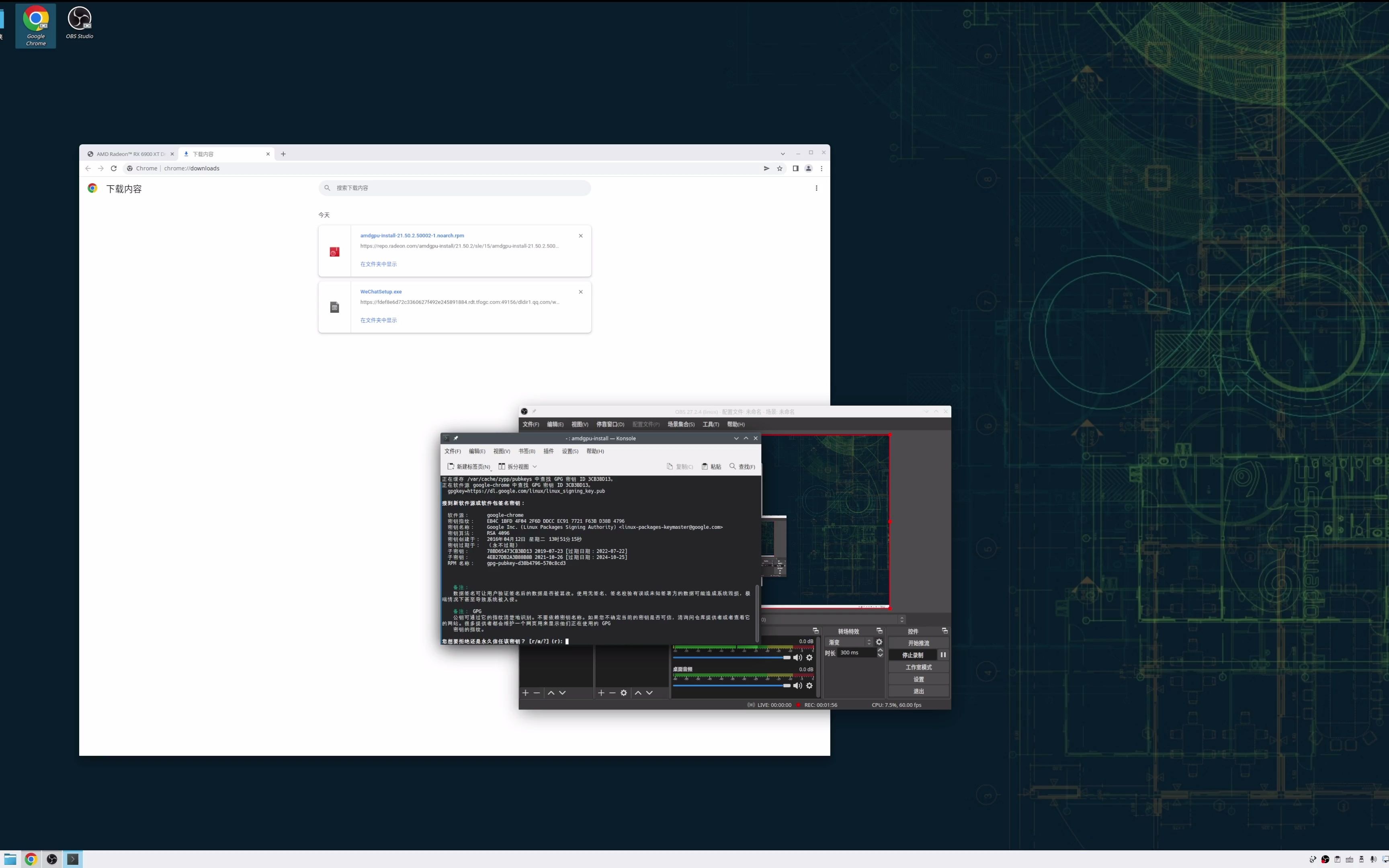
Task: Mute the upper audio mixer channel speaker
Action: (x=797, y=657)
